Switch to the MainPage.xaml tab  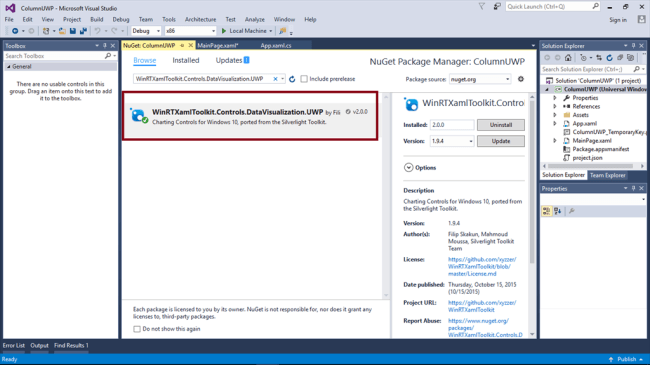click(218, 46)
